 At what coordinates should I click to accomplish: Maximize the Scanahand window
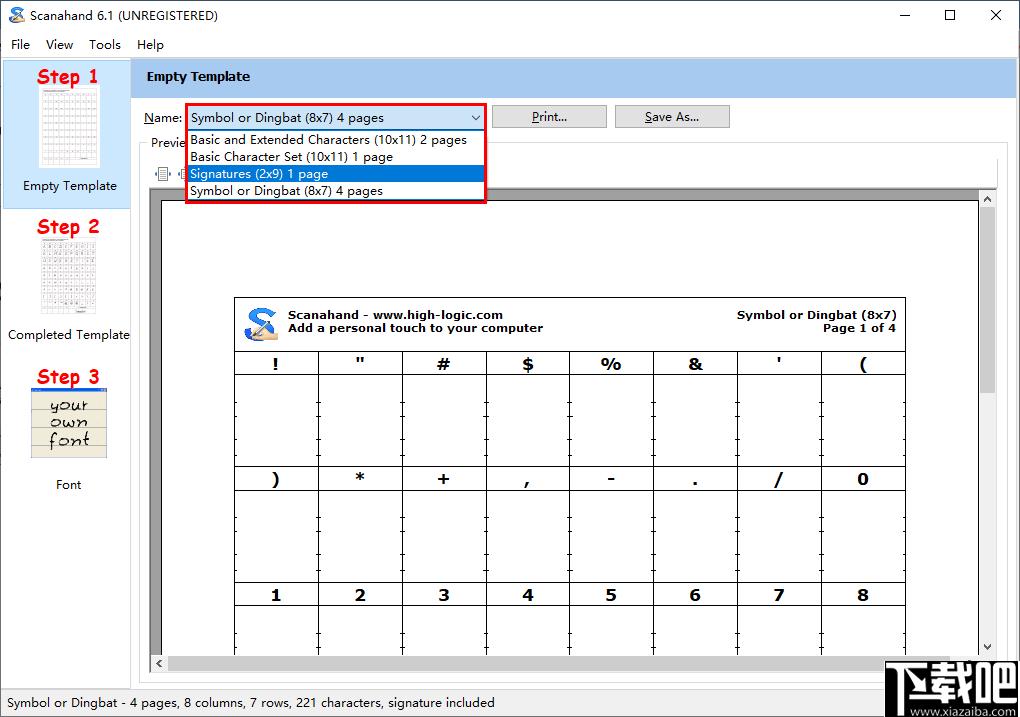[950, 15]
